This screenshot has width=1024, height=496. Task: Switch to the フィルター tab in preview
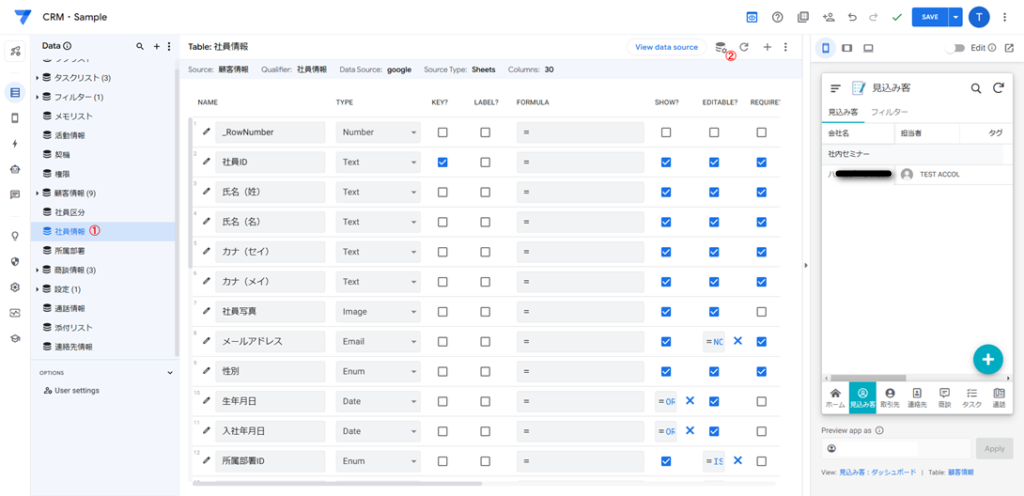coord(889,112)
